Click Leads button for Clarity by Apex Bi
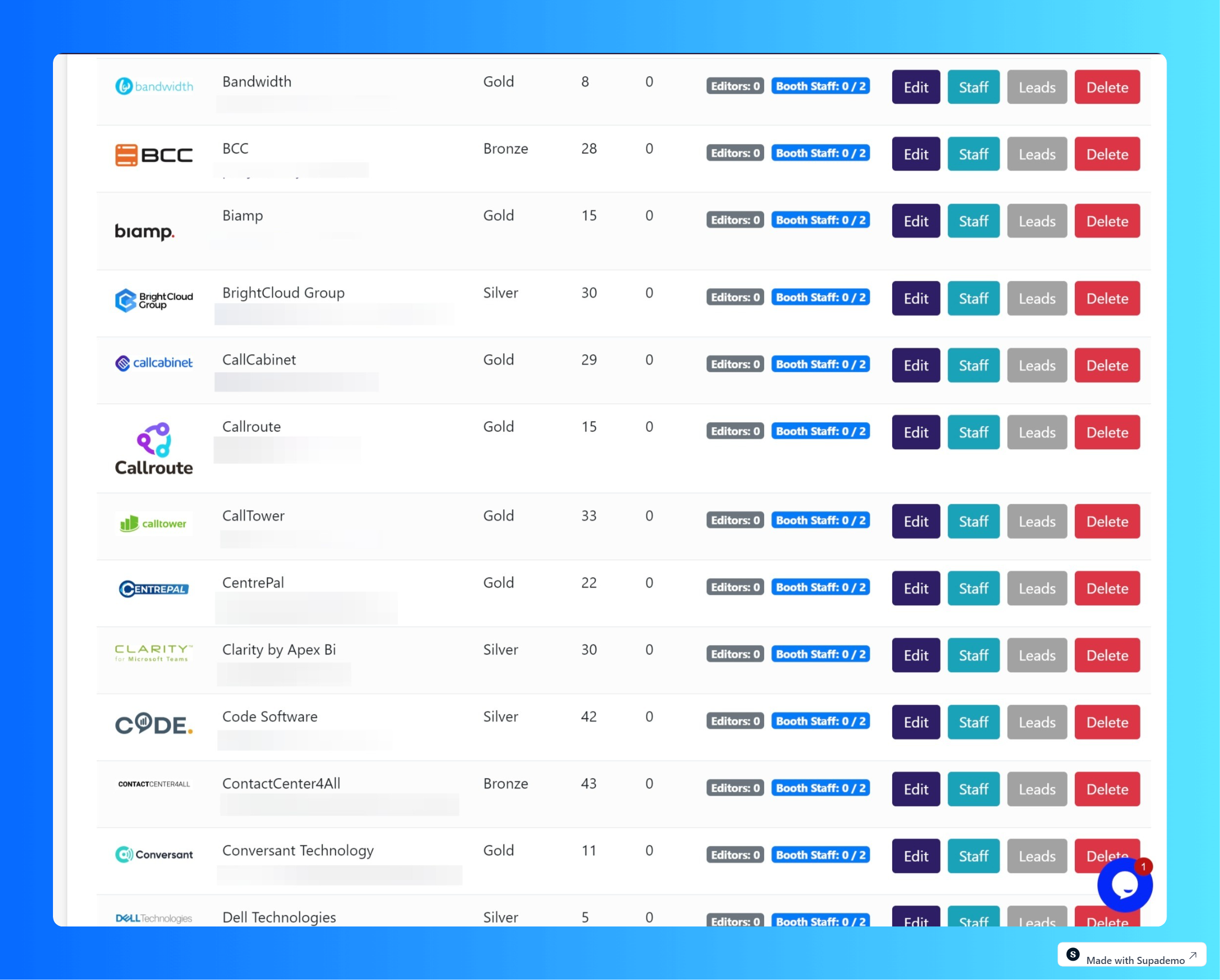This screenshot has height=980, width=1220. click(x=1036, y=655)
